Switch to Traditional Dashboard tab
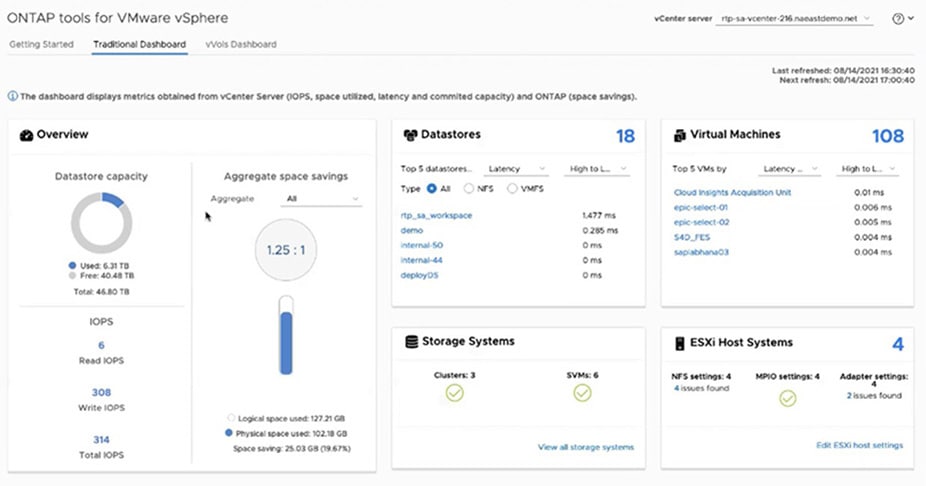The image size is (926, 486). pyautogui.click(x=139, y=44)
